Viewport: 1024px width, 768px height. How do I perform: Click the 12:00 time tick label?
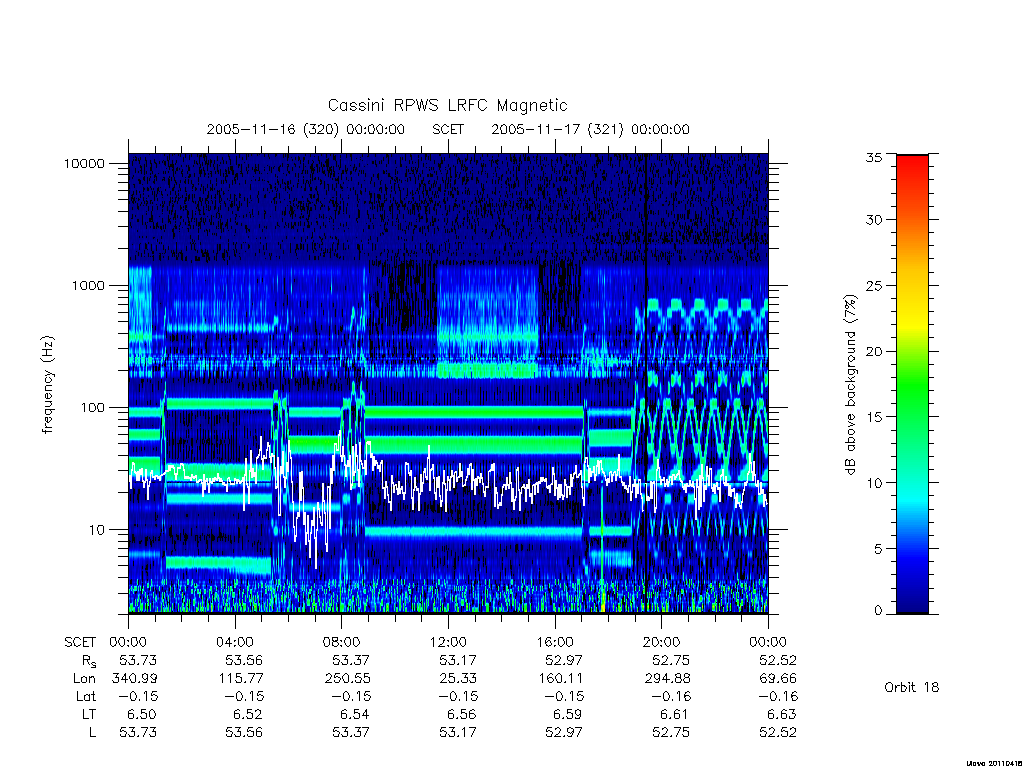tap(448, 643)
